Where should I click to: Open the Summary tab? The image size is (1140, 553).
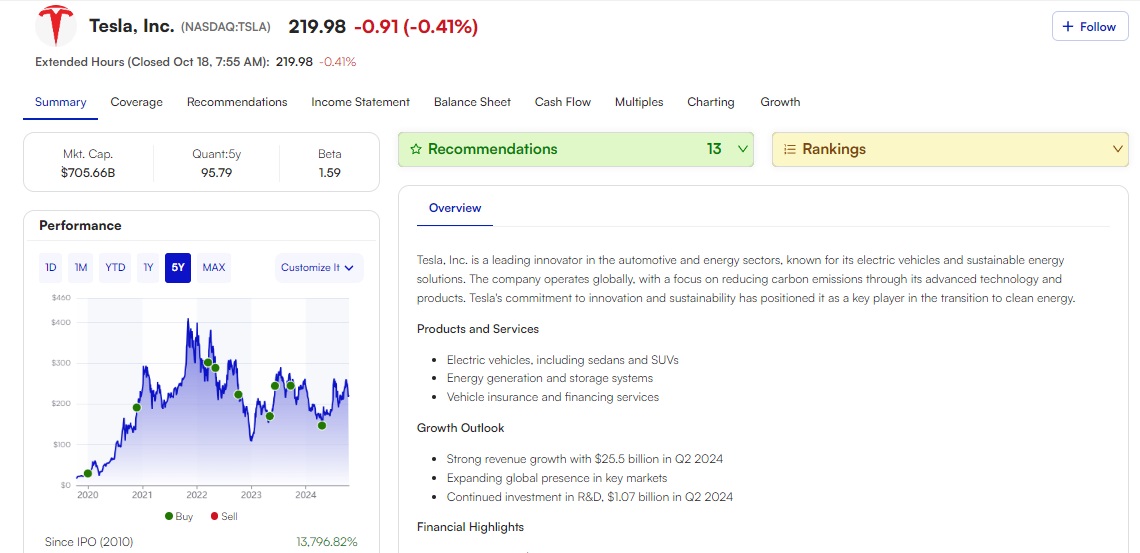60,102
